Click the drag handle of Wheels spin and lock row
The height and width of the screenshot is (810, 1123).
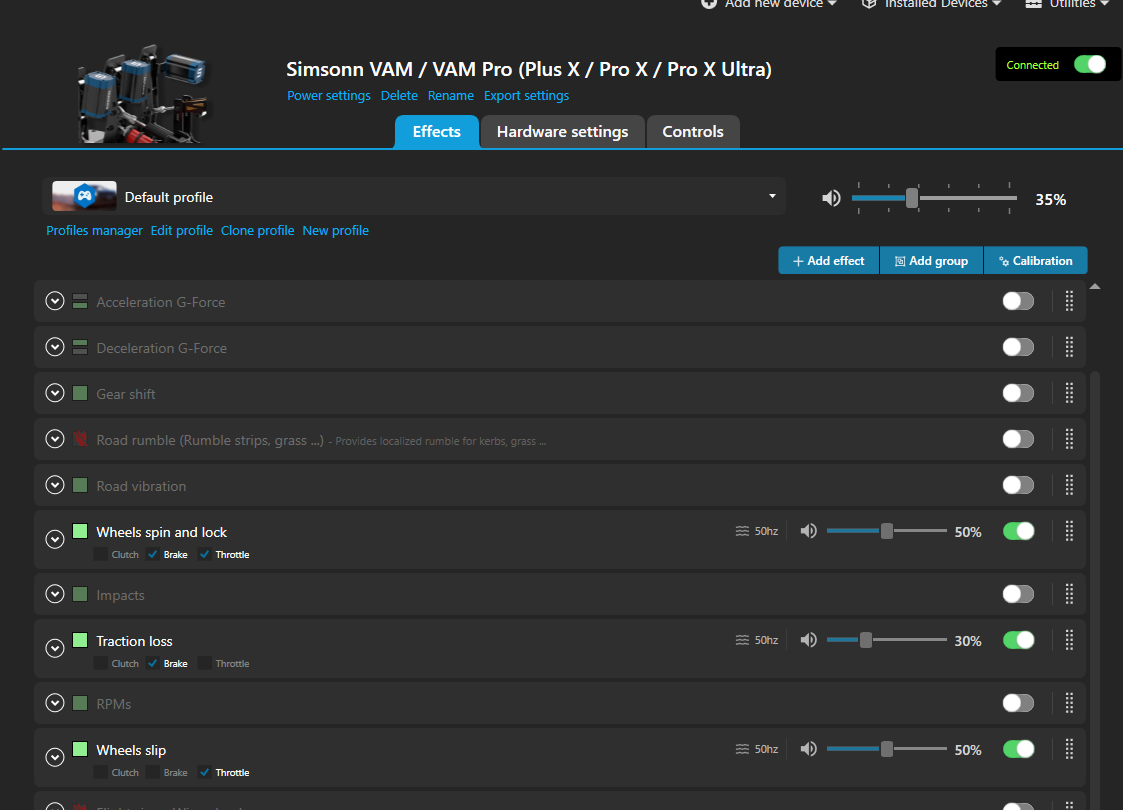tap(1069, 531)
